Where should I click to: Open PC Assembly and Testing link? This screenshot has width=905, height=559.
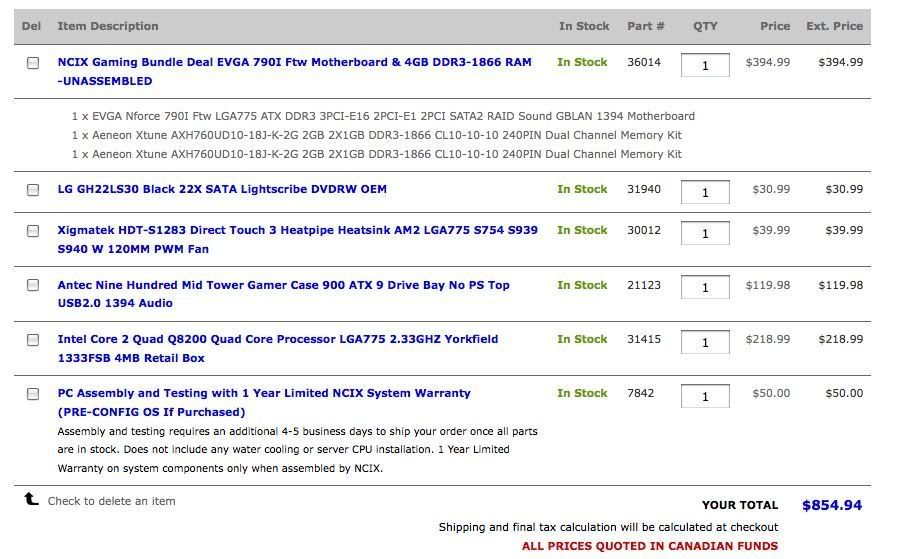264,393
